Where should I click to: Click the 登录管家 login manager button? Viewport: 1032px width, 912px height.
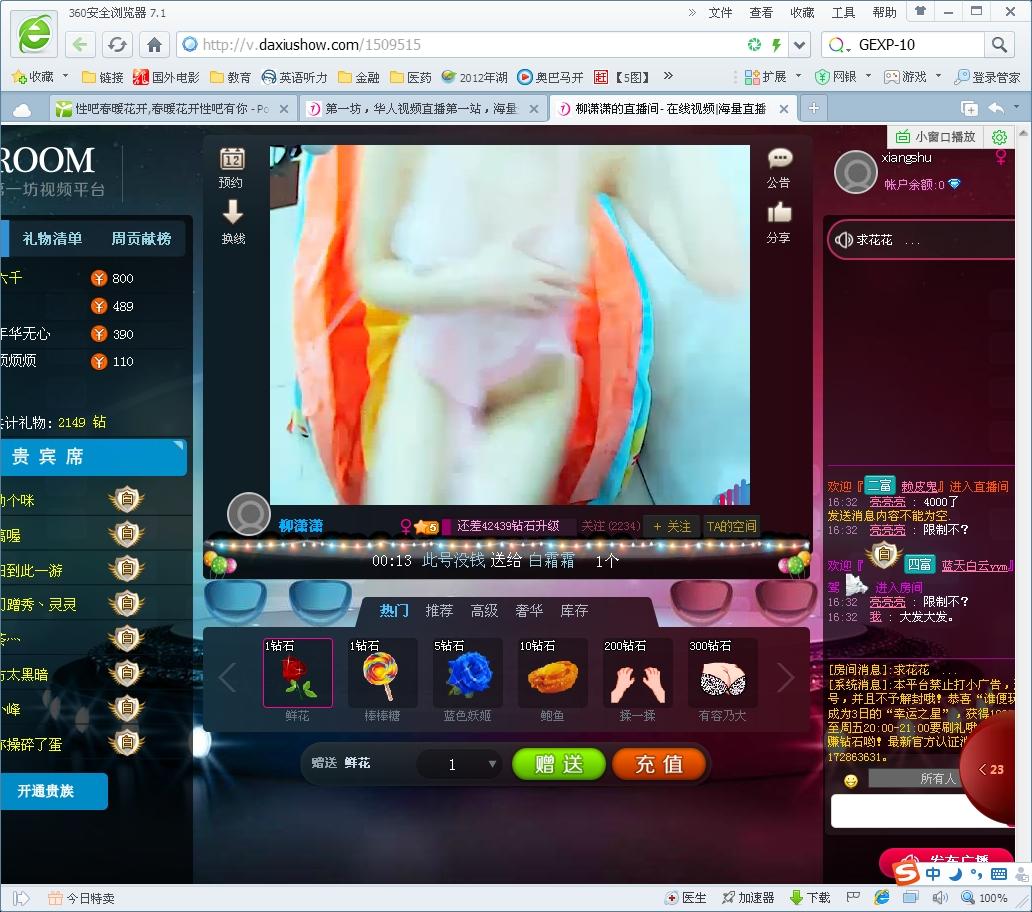[987, 77]
